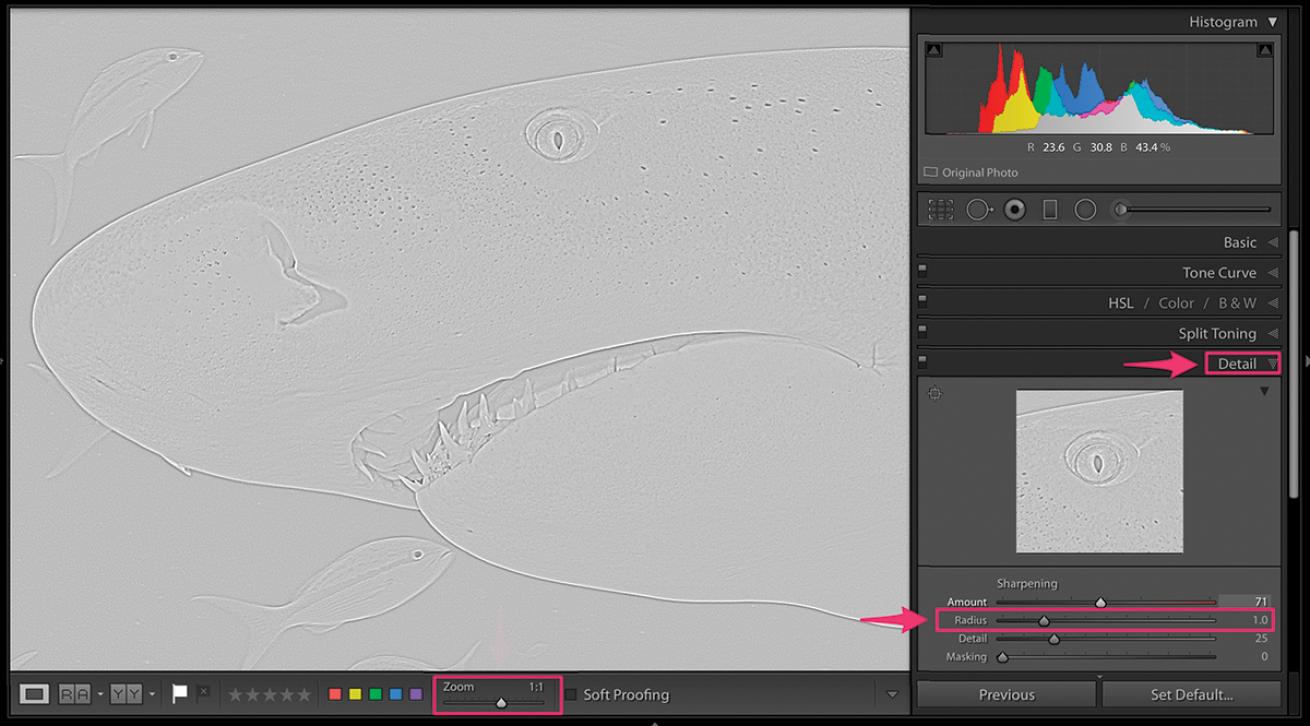Click the Loupe view icon in toolbar

click(x=35, y=694)
